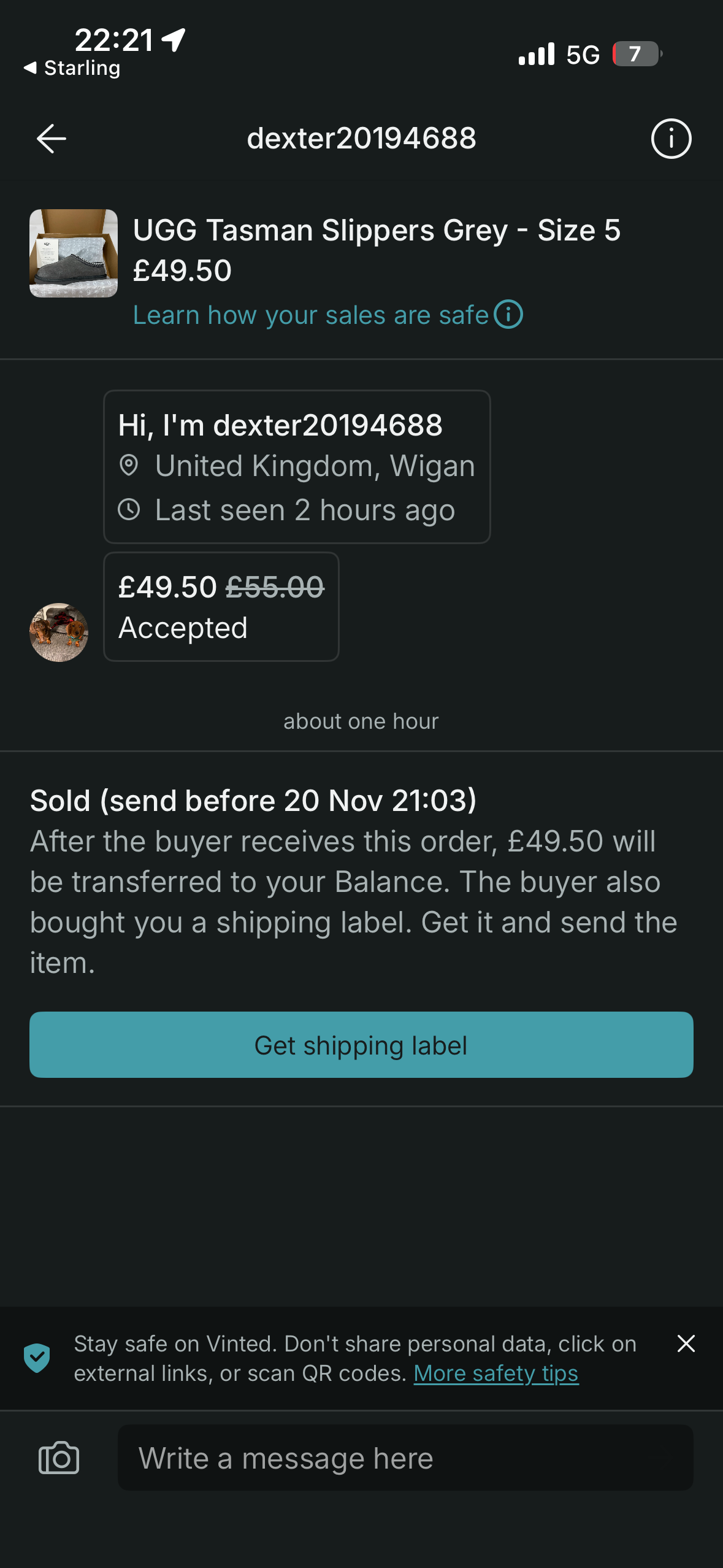This screenshot has height=1568, width=723.
Task: Tap the accepted £49.50 offer bubble
Action: 221,607
